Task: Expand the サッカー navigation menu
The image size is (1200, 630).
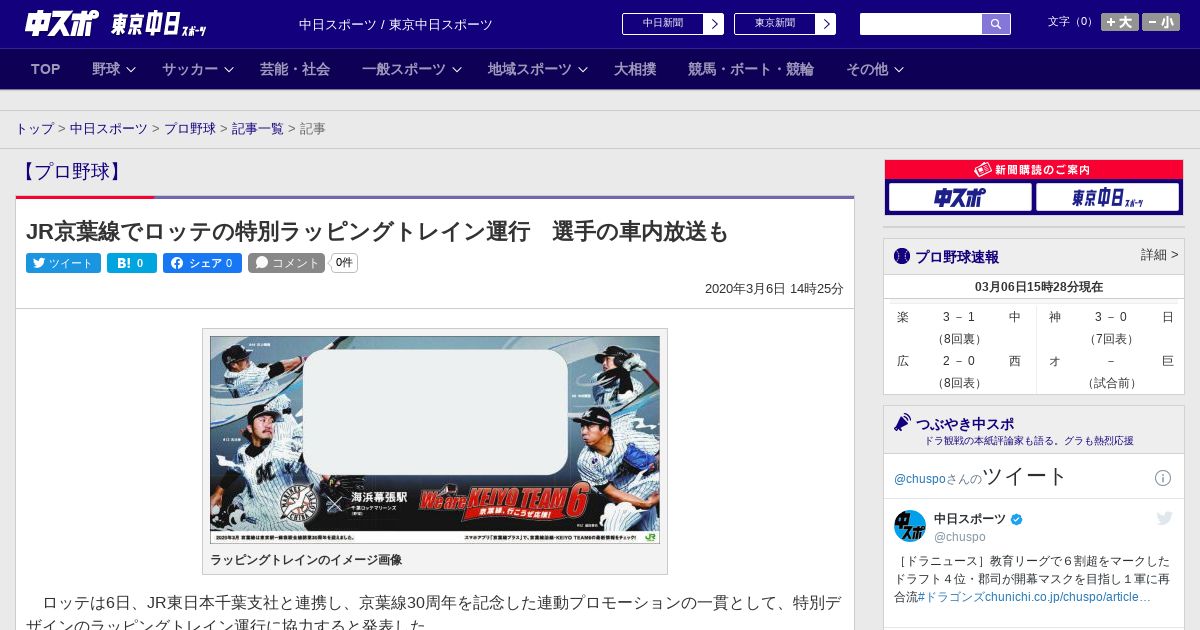Action: 198,69
